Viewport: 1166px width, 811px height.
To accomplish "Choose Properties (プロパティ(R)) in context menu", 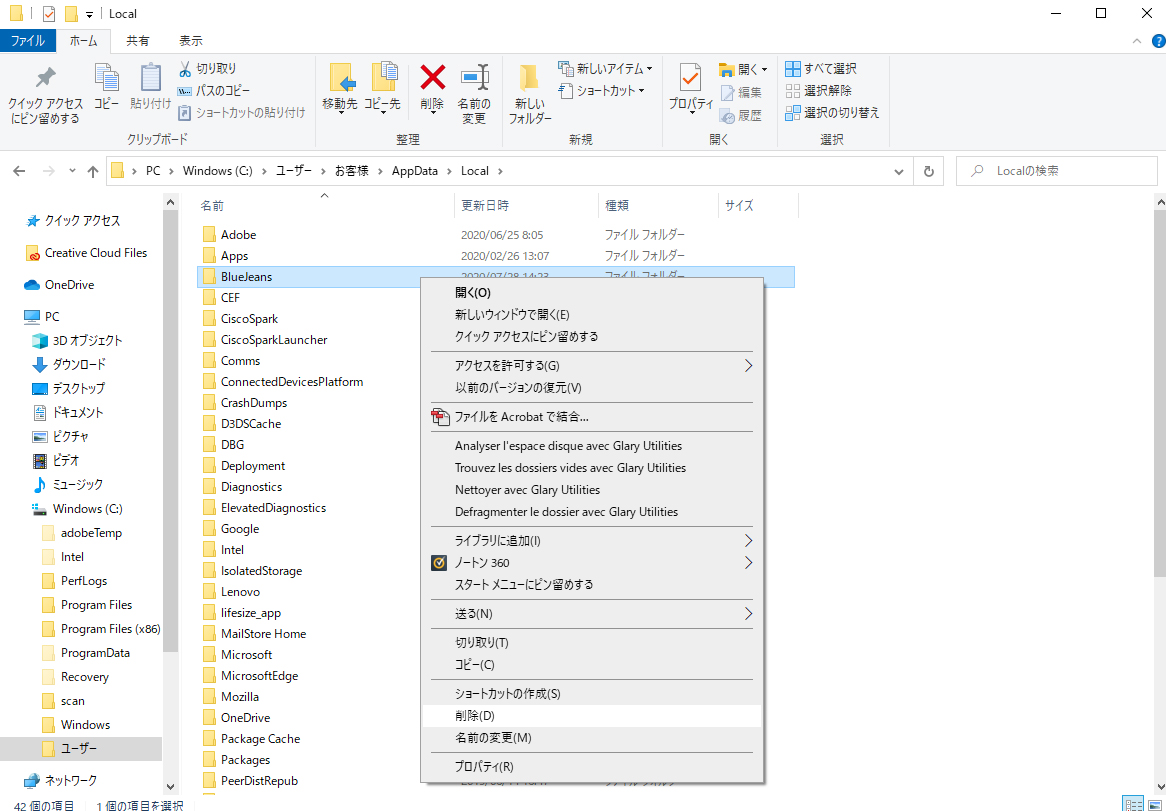I will pyautogui.click(x=592, y=766).
